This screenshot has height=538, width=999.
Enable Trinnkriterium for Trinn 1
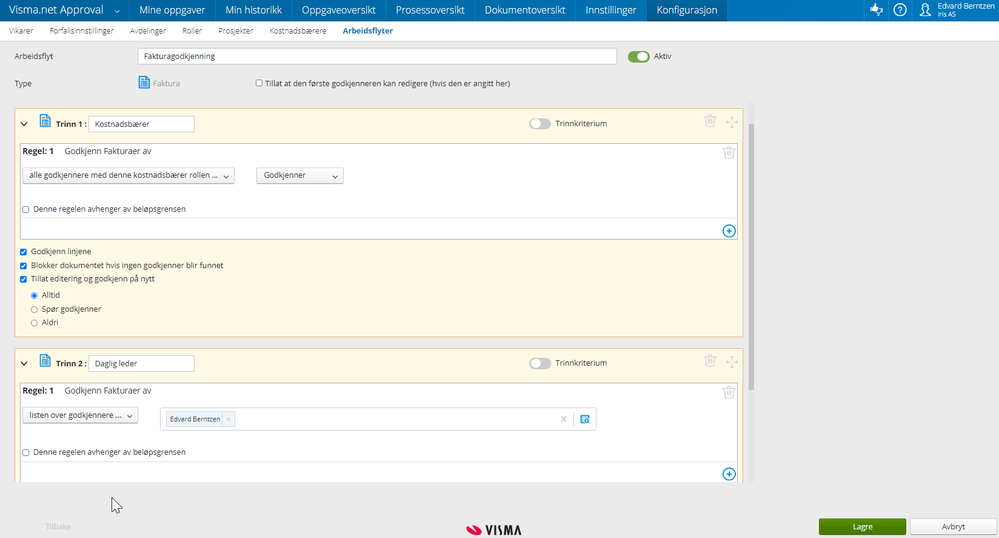tap(540, 124)
